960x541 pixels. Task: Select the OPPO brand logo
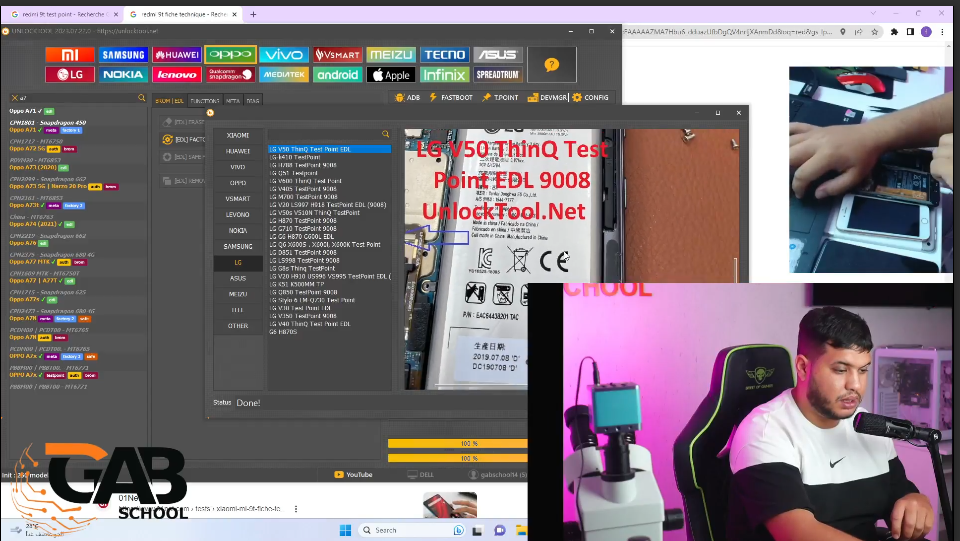pos(230,55)
